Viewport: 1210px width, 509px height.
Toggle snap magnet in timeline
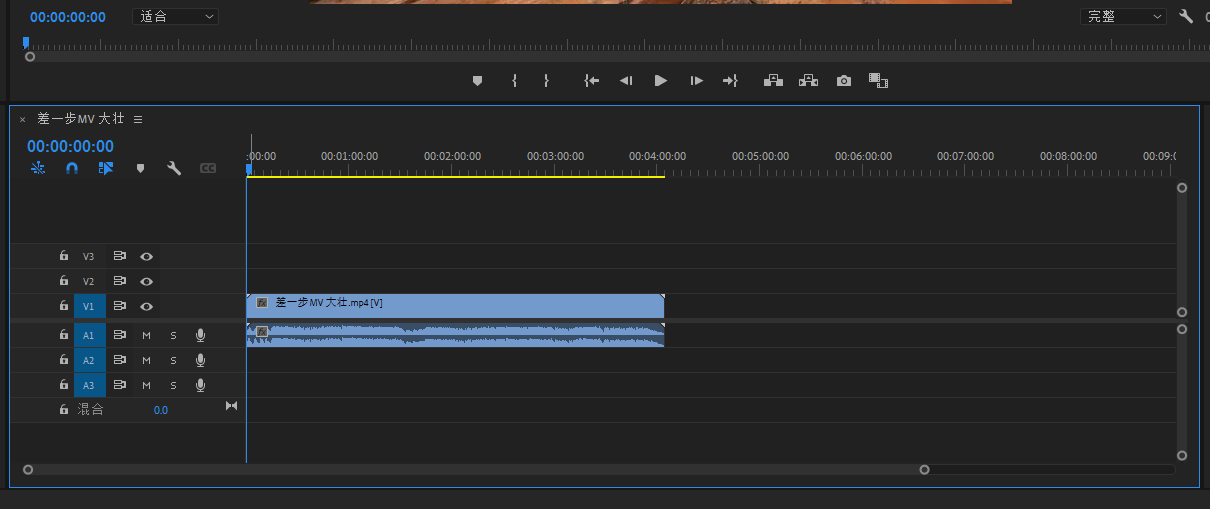coord(71,169)
